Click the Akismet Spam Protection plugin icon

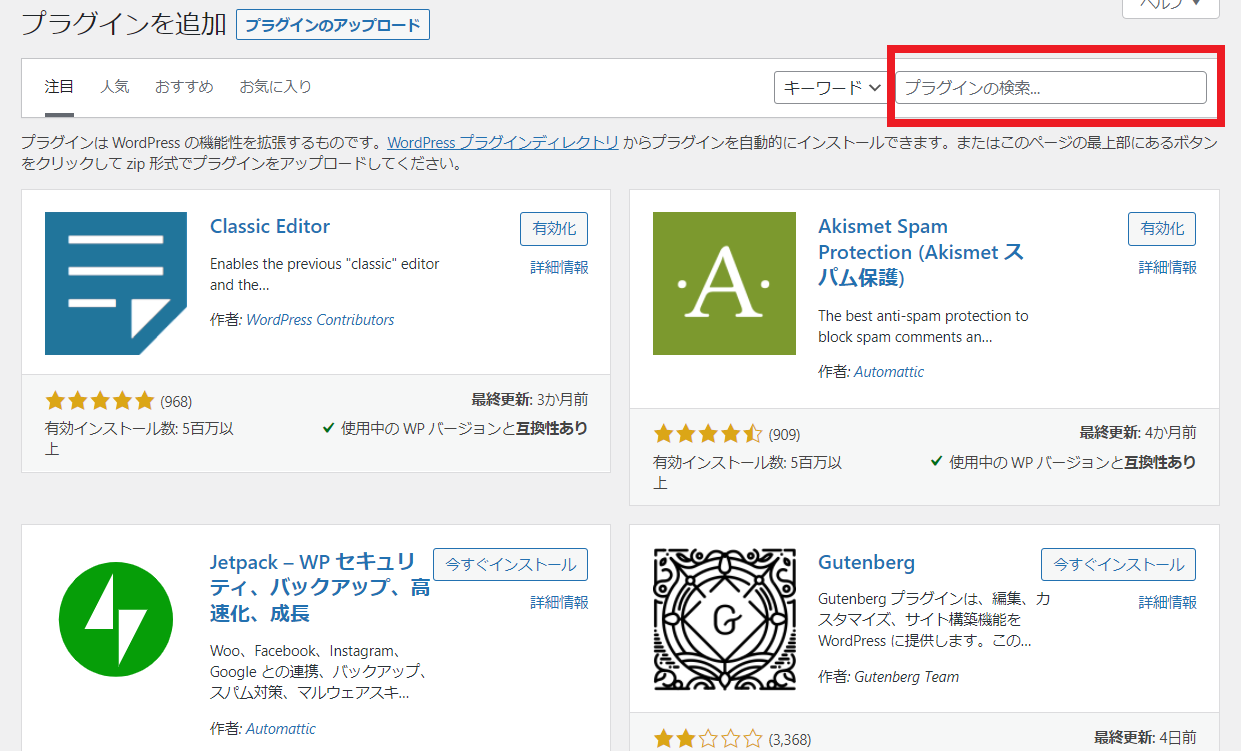tap(724, 283)
